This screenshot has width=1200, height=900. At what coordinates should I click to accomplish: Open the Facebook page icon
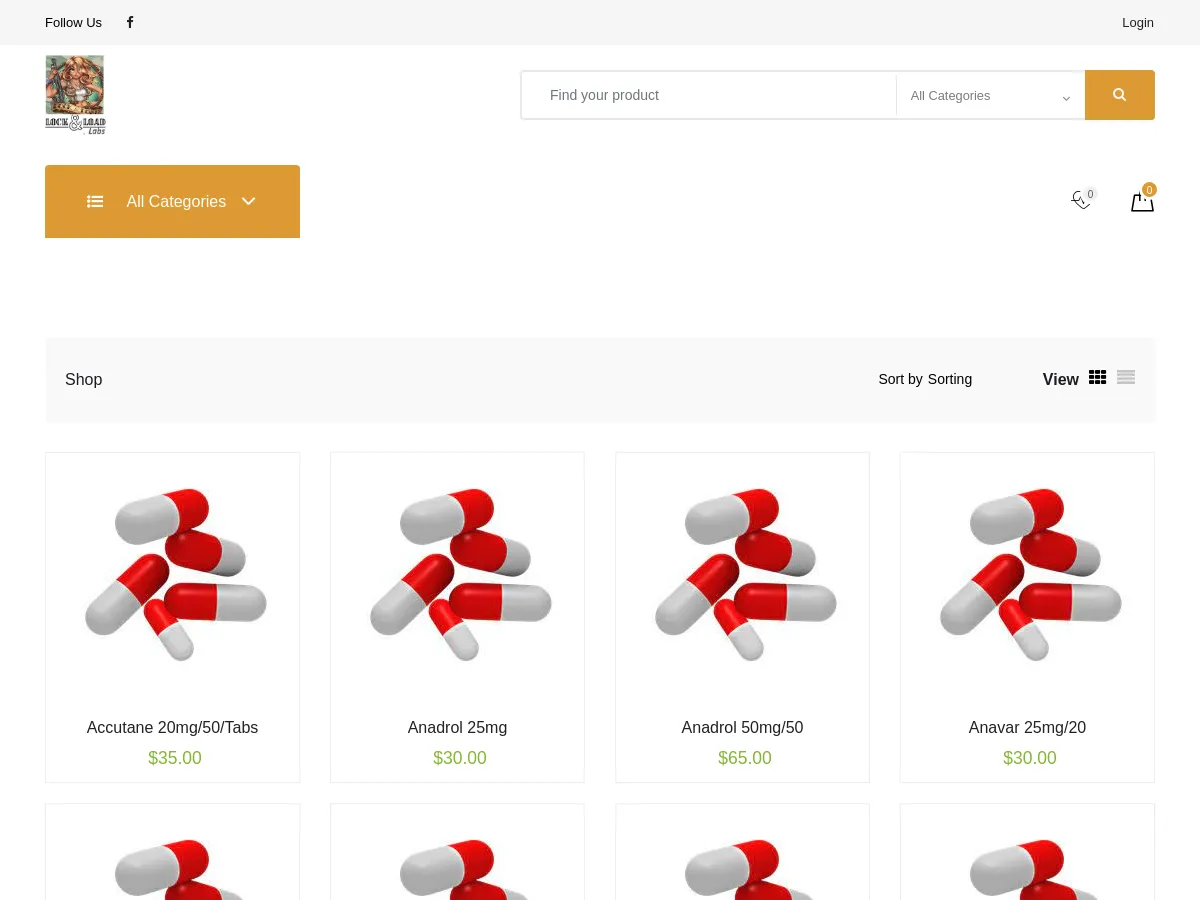pos(130,22)
